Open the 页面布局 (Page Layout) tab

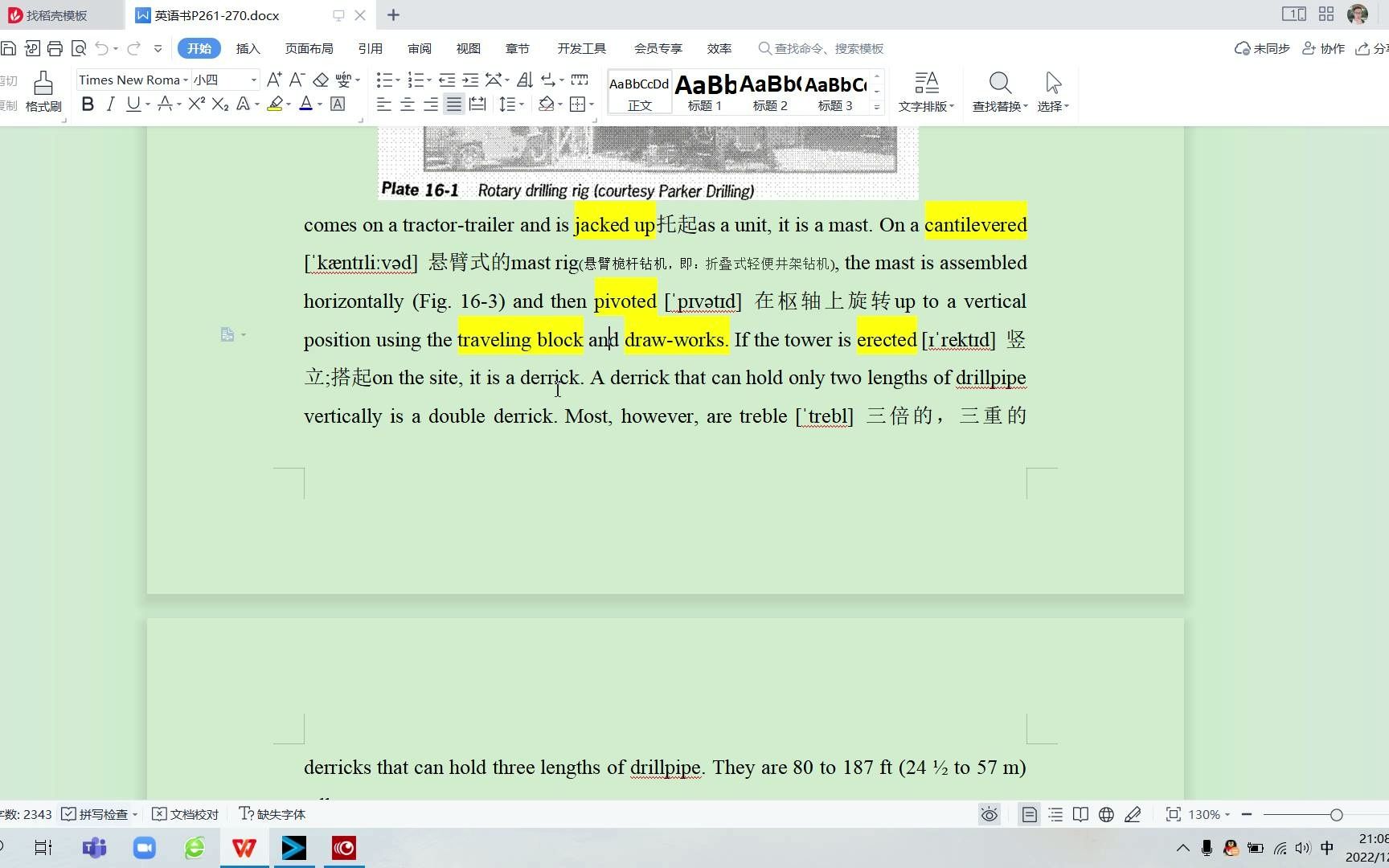point(309,49)
